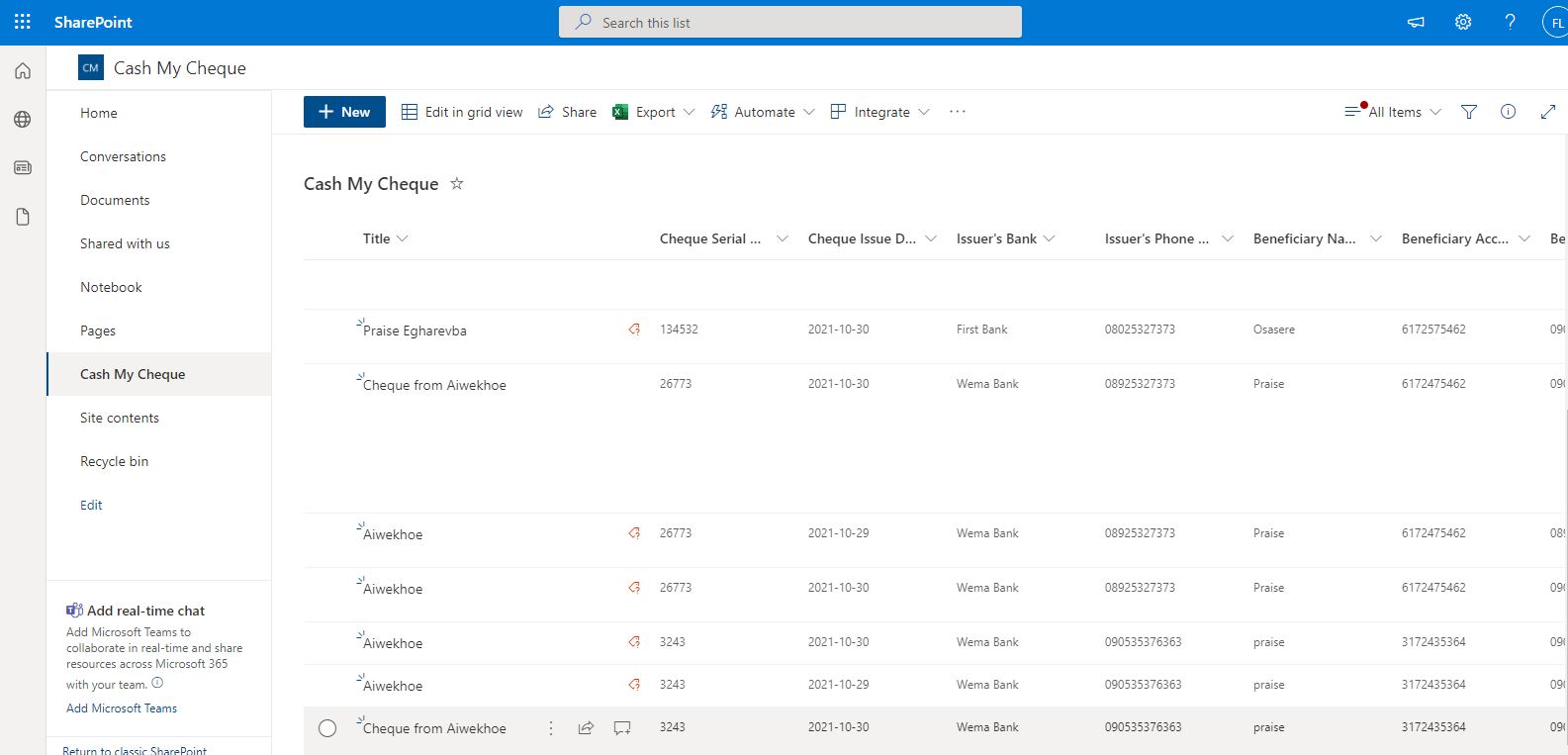
Task: Open the Settings gear icon
Action: (x=1463, y=22)
